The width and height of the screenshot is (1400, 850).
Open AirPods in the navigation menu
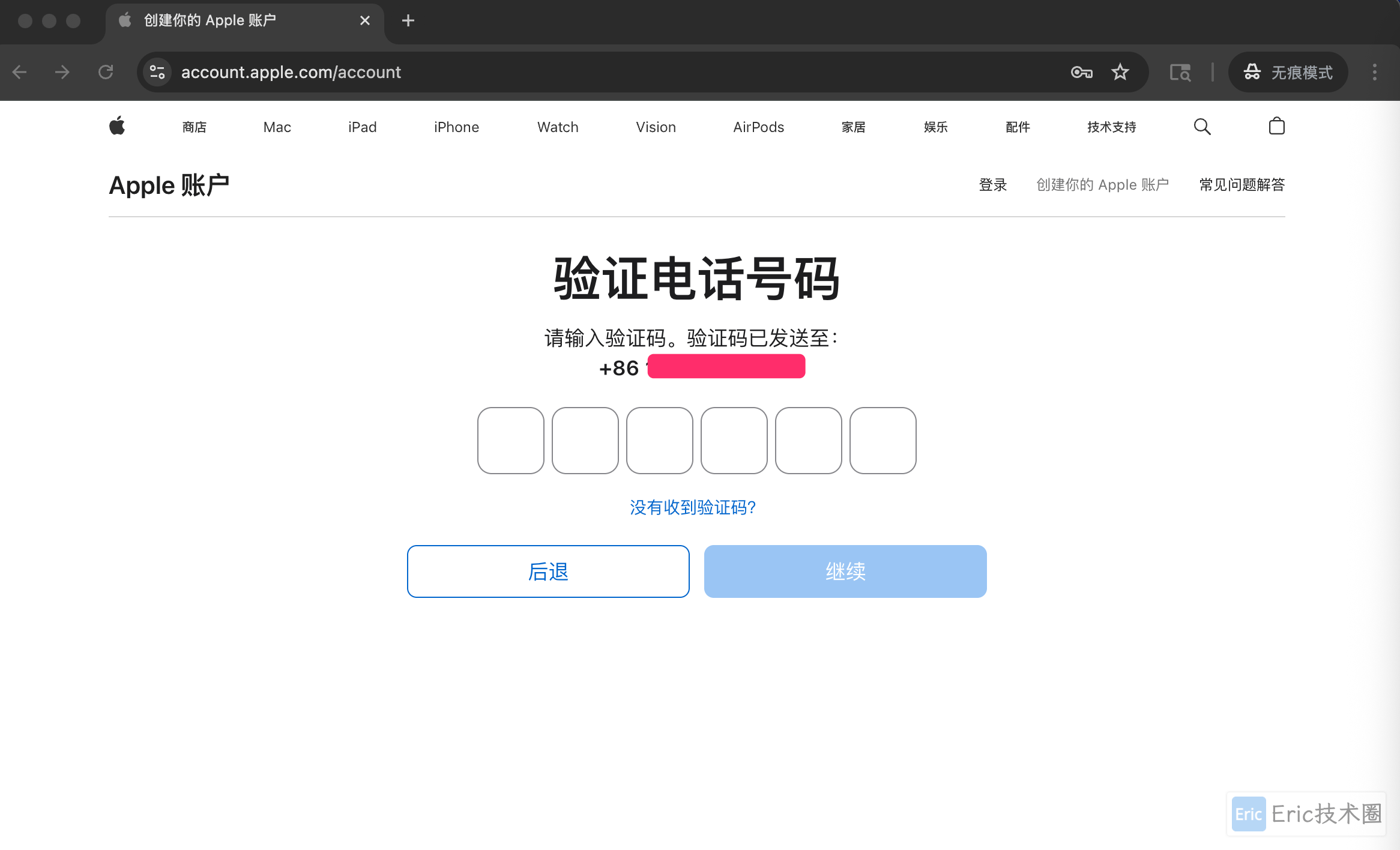point(759,127)
